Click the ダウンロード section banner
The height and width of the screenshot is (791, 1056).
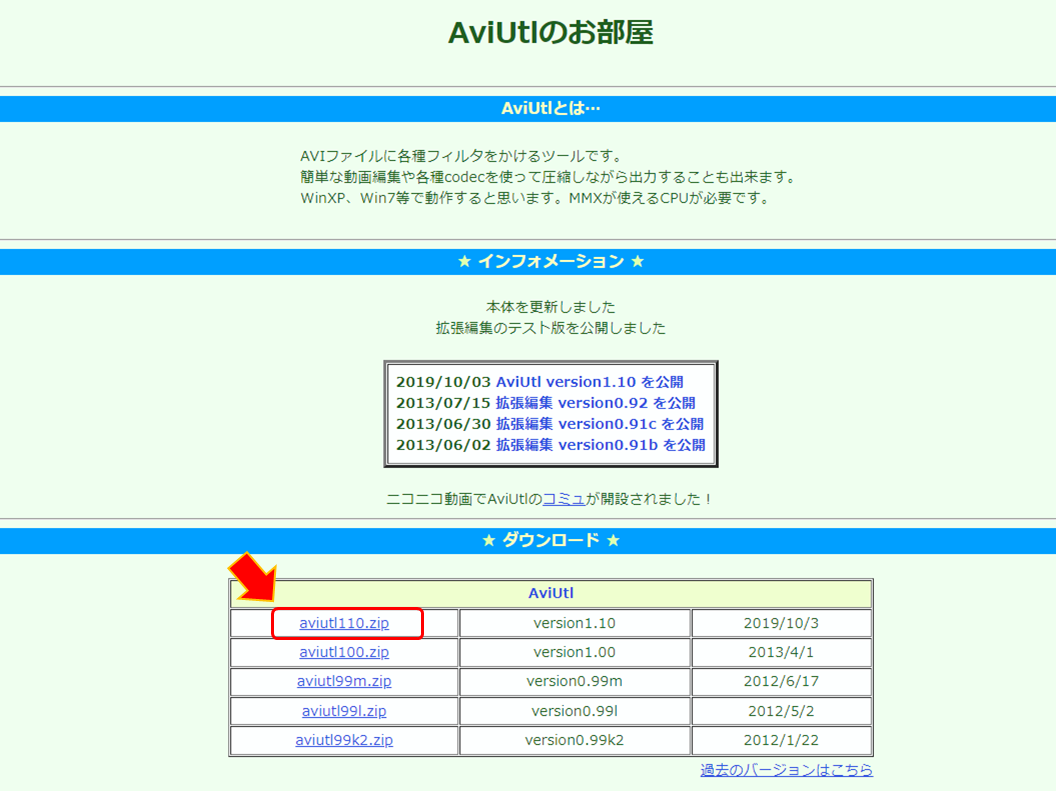point(528,539)
